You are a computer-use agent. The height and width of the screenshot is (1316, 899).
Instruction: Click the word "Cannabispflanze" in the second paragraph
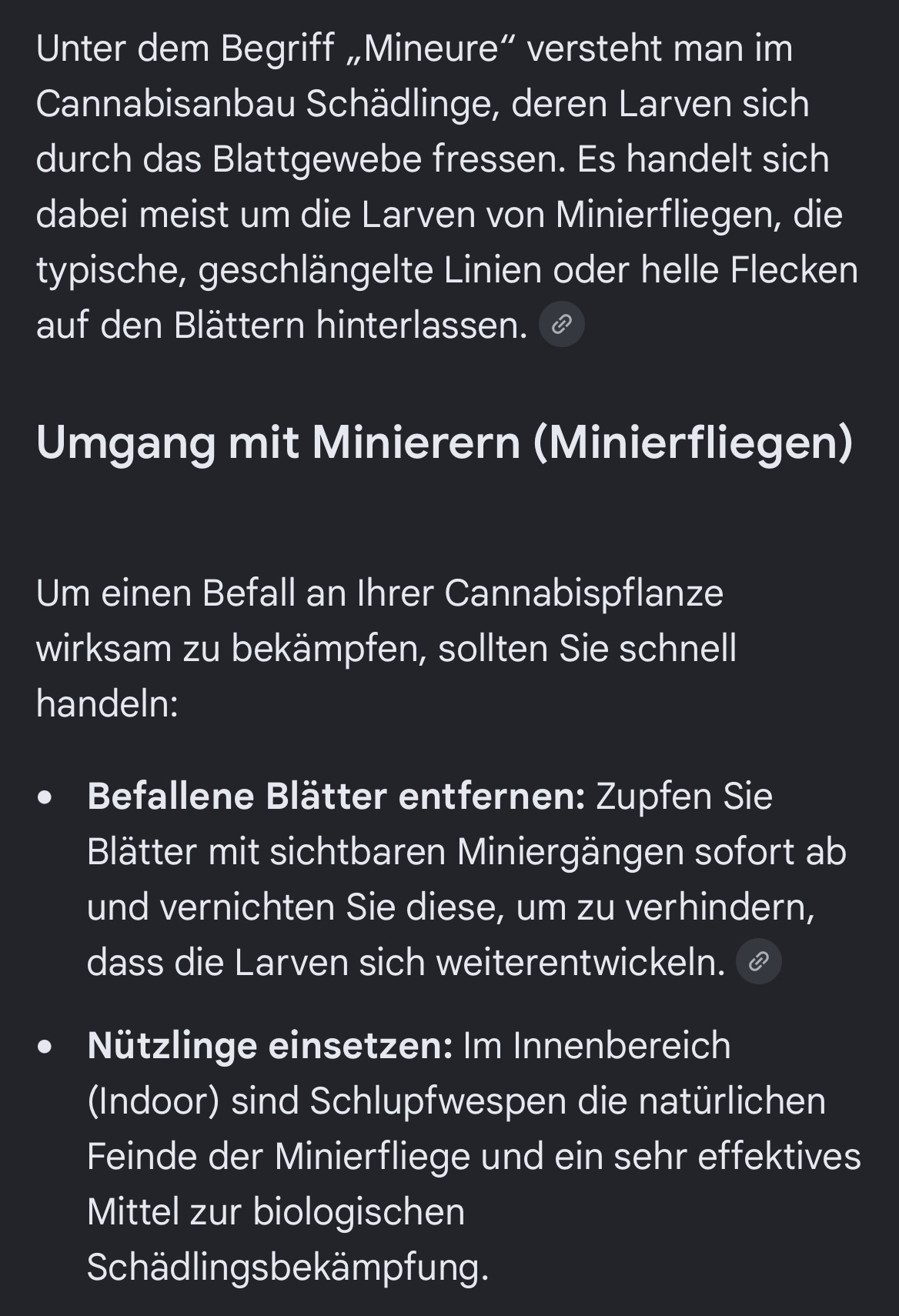(584, 593)
